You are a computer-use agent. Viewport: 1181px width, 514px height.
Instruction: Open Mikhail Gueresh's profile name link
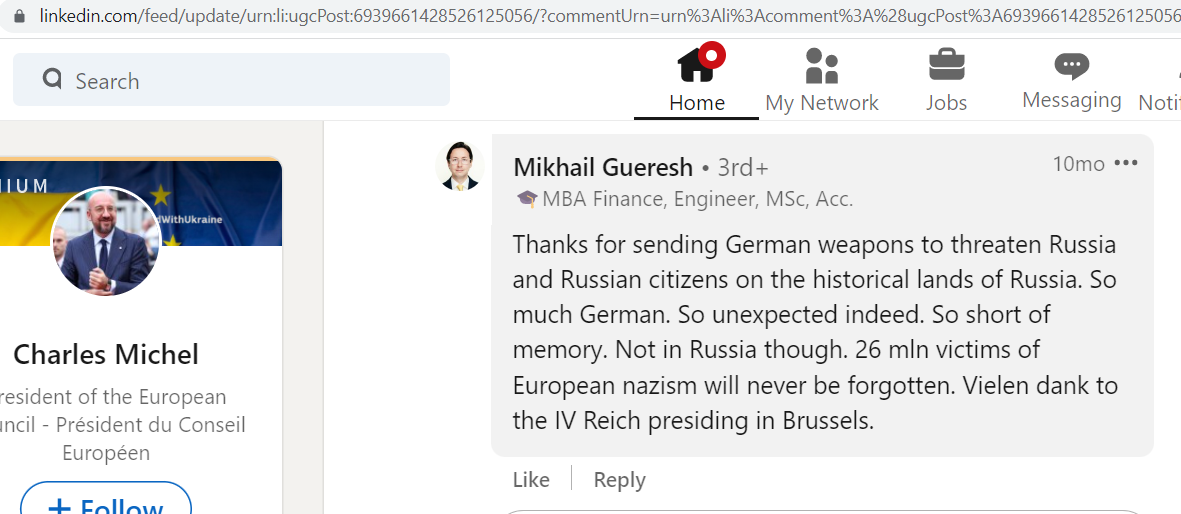point(603,167)
